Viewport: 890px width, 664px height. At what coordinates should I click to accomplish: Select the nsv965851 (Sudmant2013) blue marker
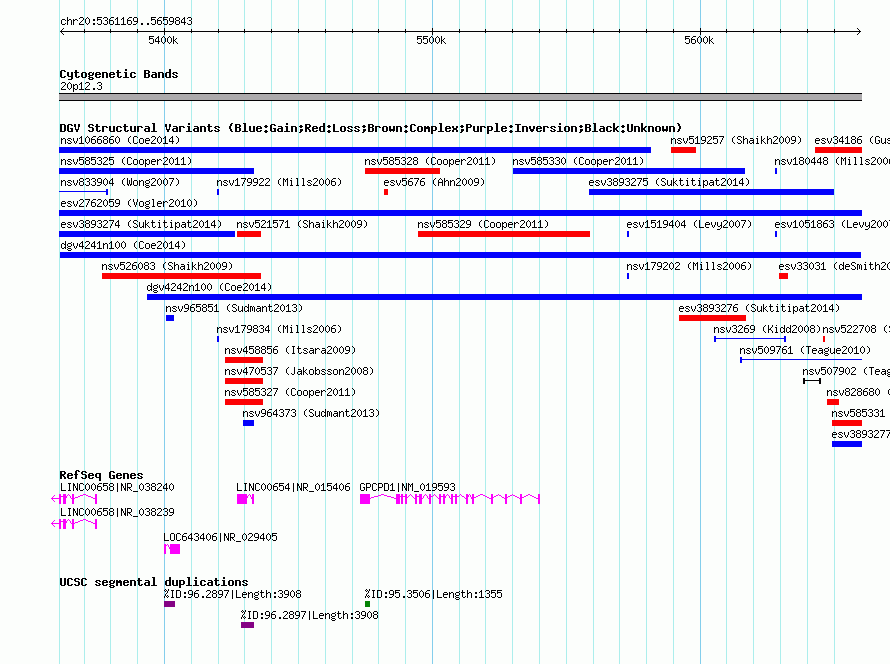point(170,318)
